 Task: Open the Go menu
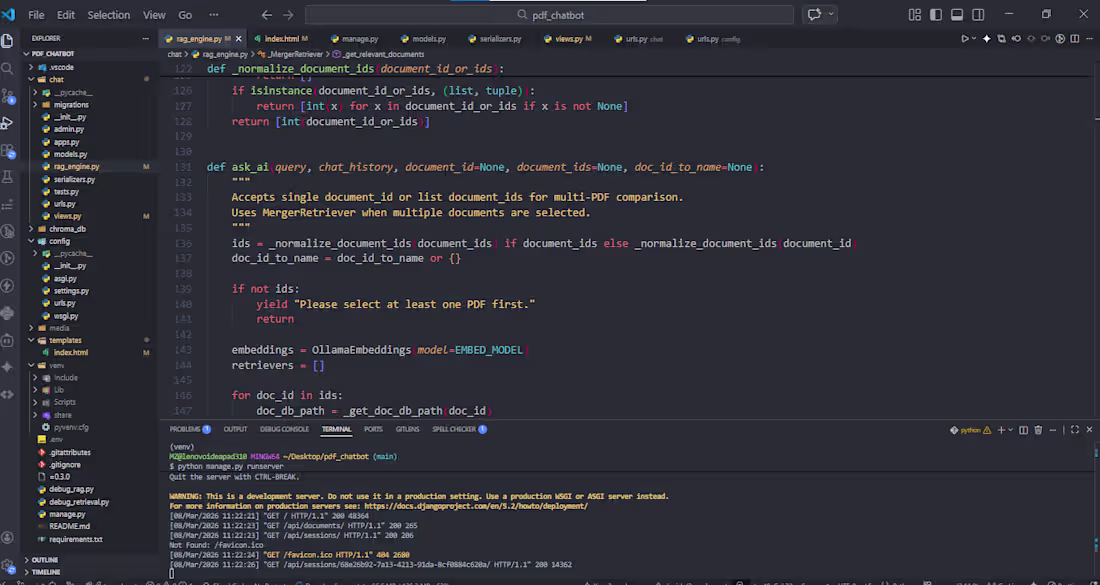(185, 15)
